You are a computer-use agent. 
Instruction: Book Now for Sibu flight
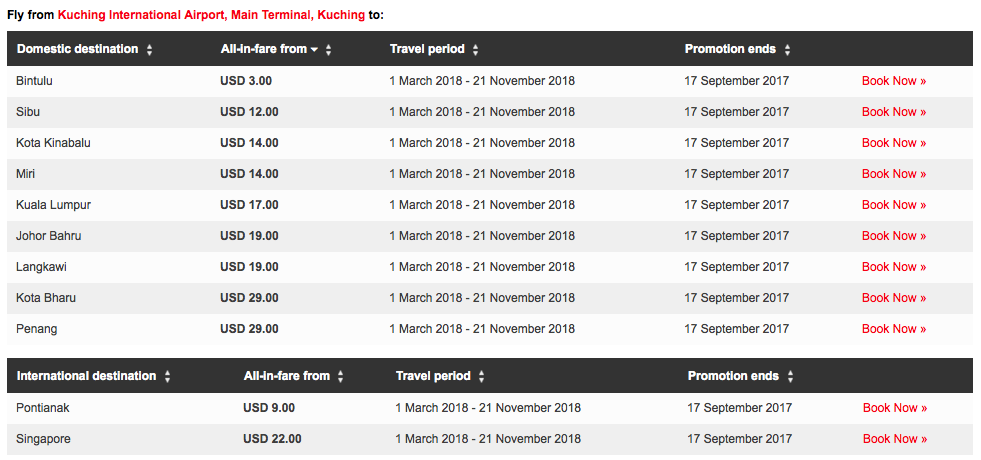tap(893, 112)
